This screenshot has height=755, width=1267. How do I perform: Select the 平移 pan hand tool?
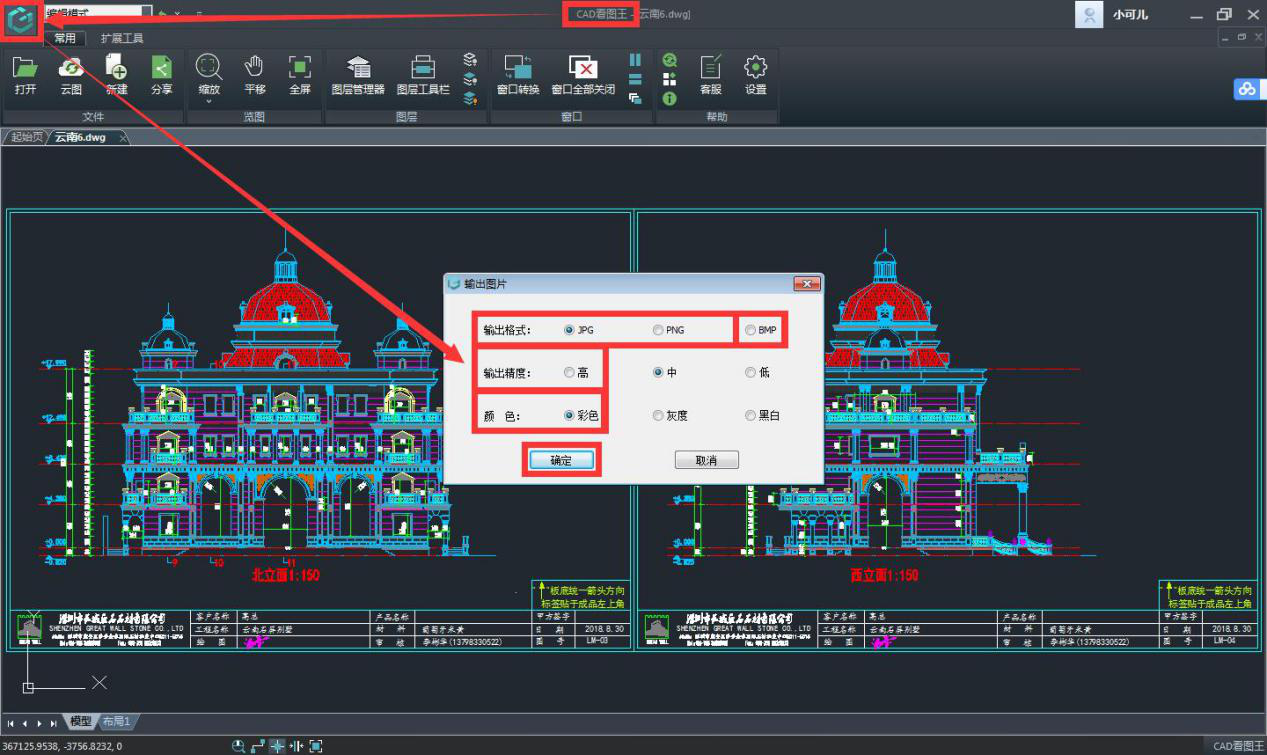pyautogui.click(x=255, y=69)
